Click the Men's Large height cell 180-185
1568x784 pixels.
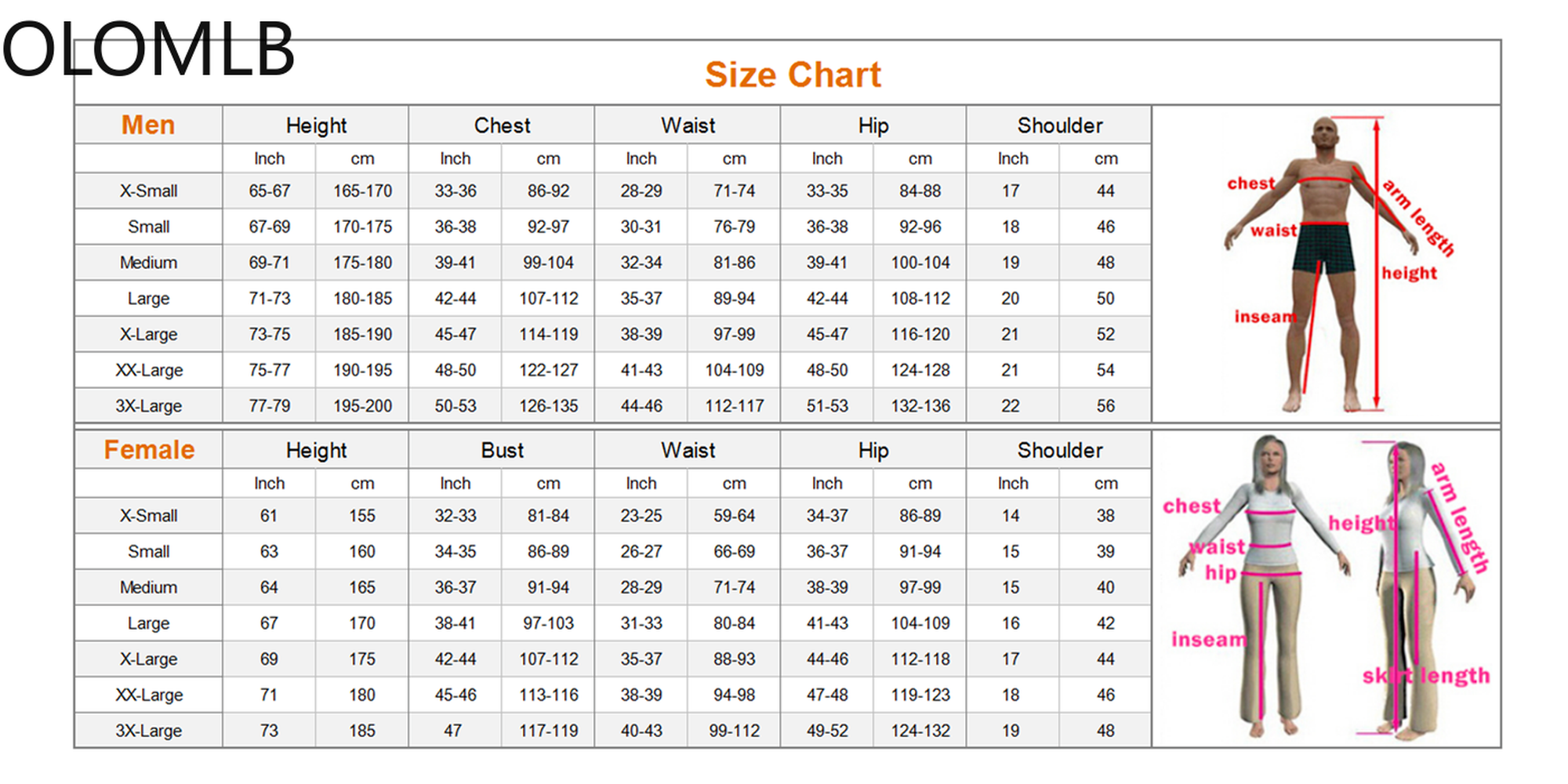[x=362, y=299]
